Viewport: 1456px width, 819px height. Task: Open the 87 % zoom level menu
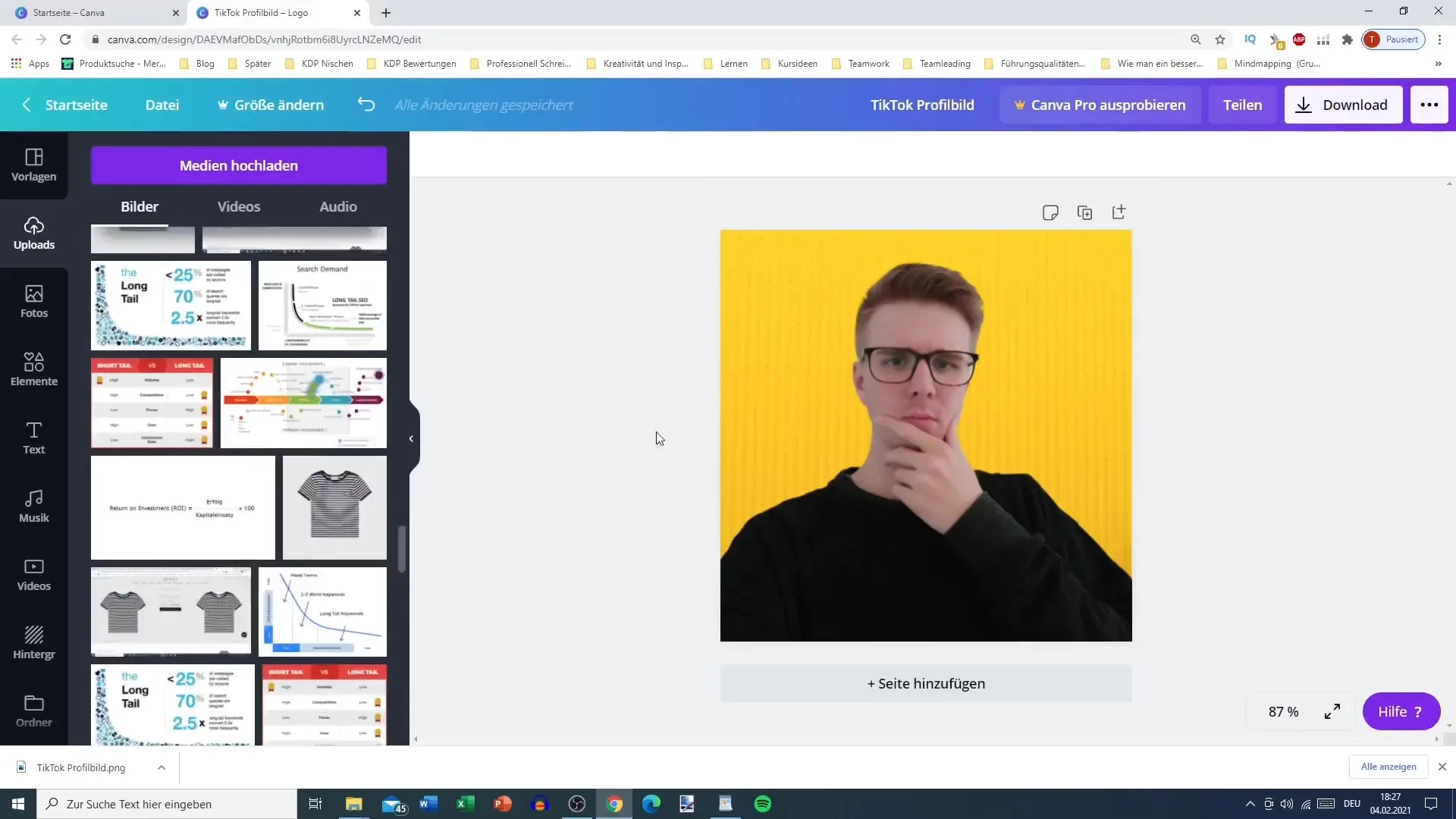pyautogui.click(x=1283, y=711)
